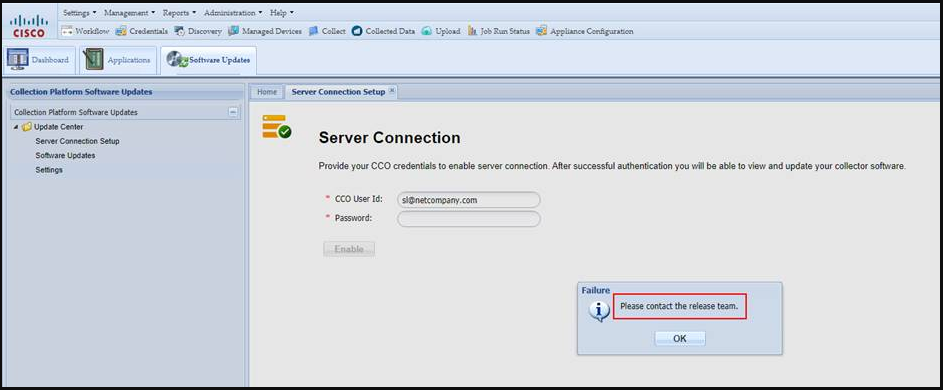Select the Server Connection Setup tab
The image size is (943, 390).
point(338,92)
